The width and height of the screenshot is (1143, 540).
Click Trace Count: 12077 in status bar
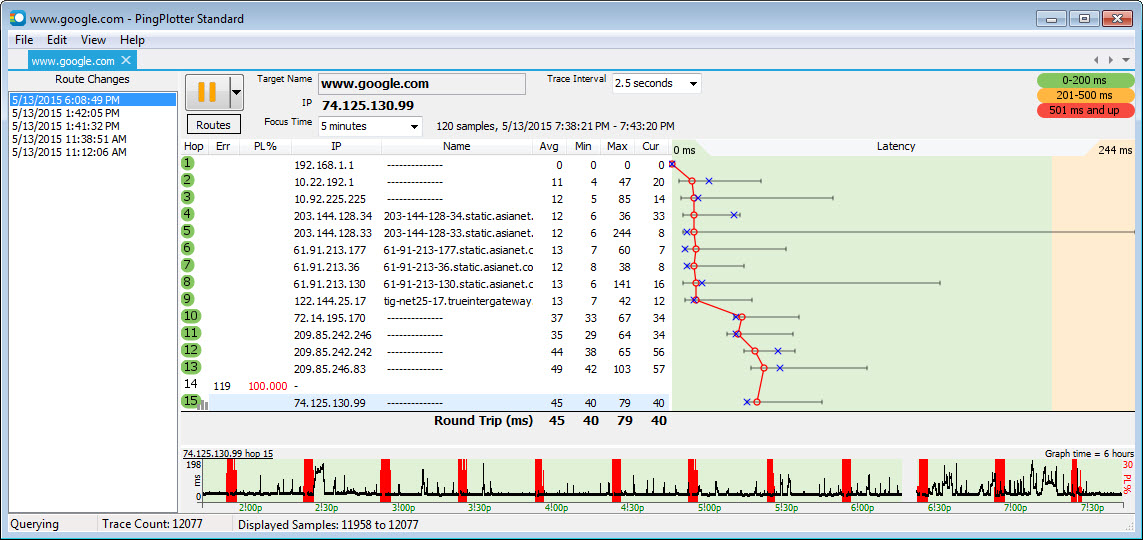pos(152,524)
